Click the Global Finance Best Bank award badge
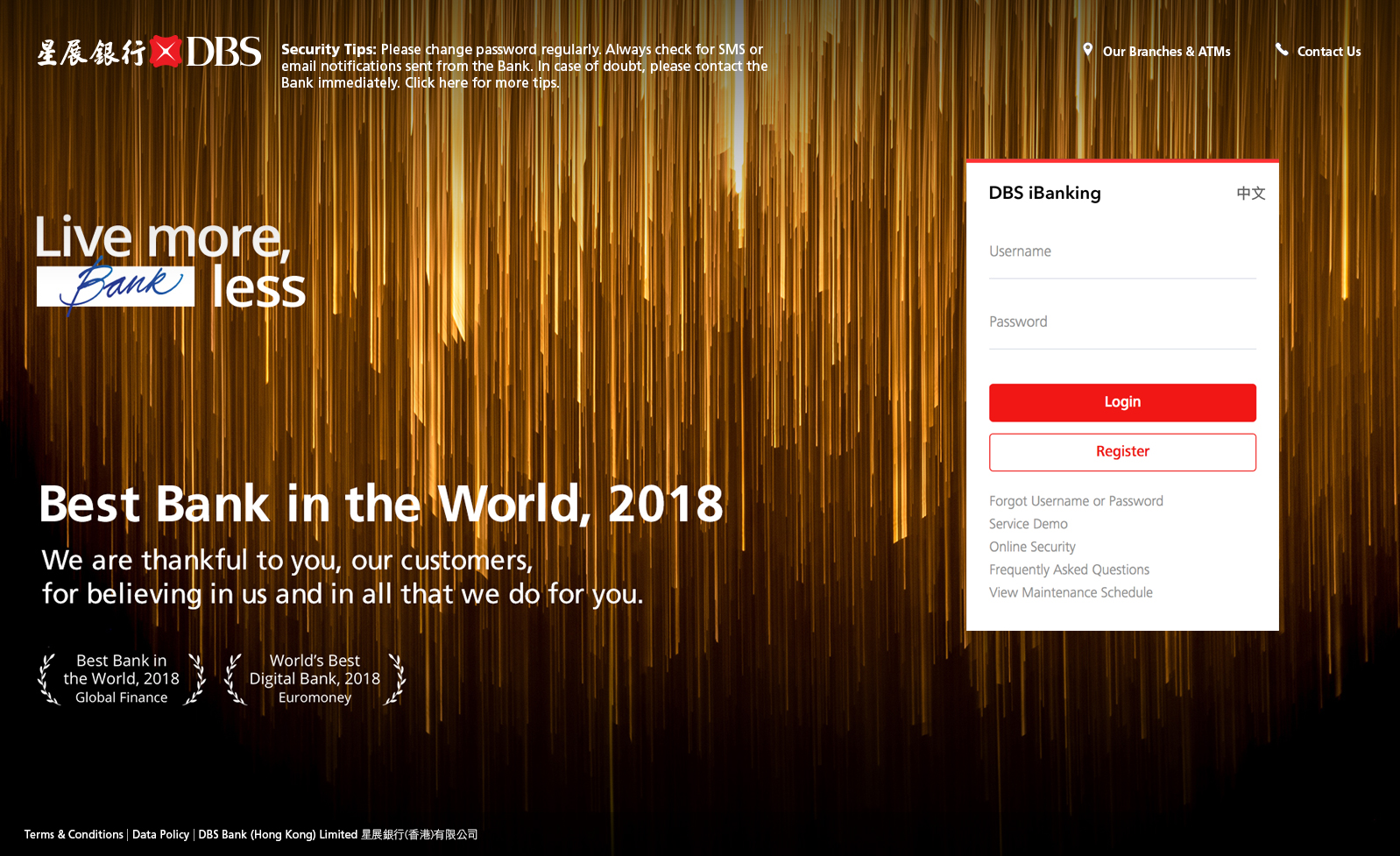 coord(122,679)
